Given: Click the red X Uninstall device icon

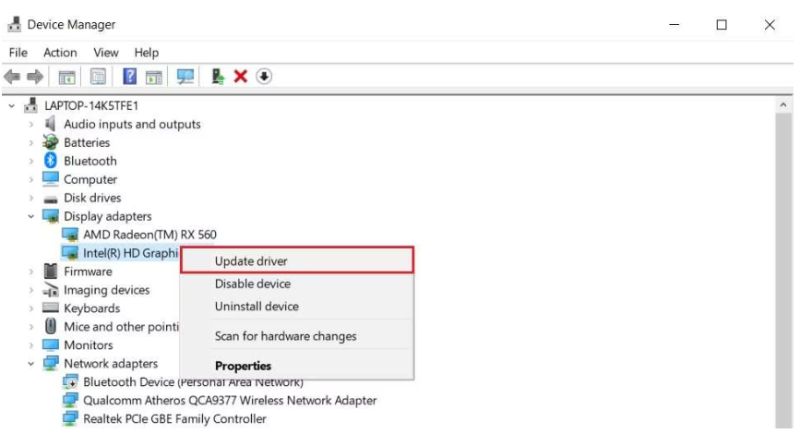Looking at the screenshot, I should (x=240, y=77).
